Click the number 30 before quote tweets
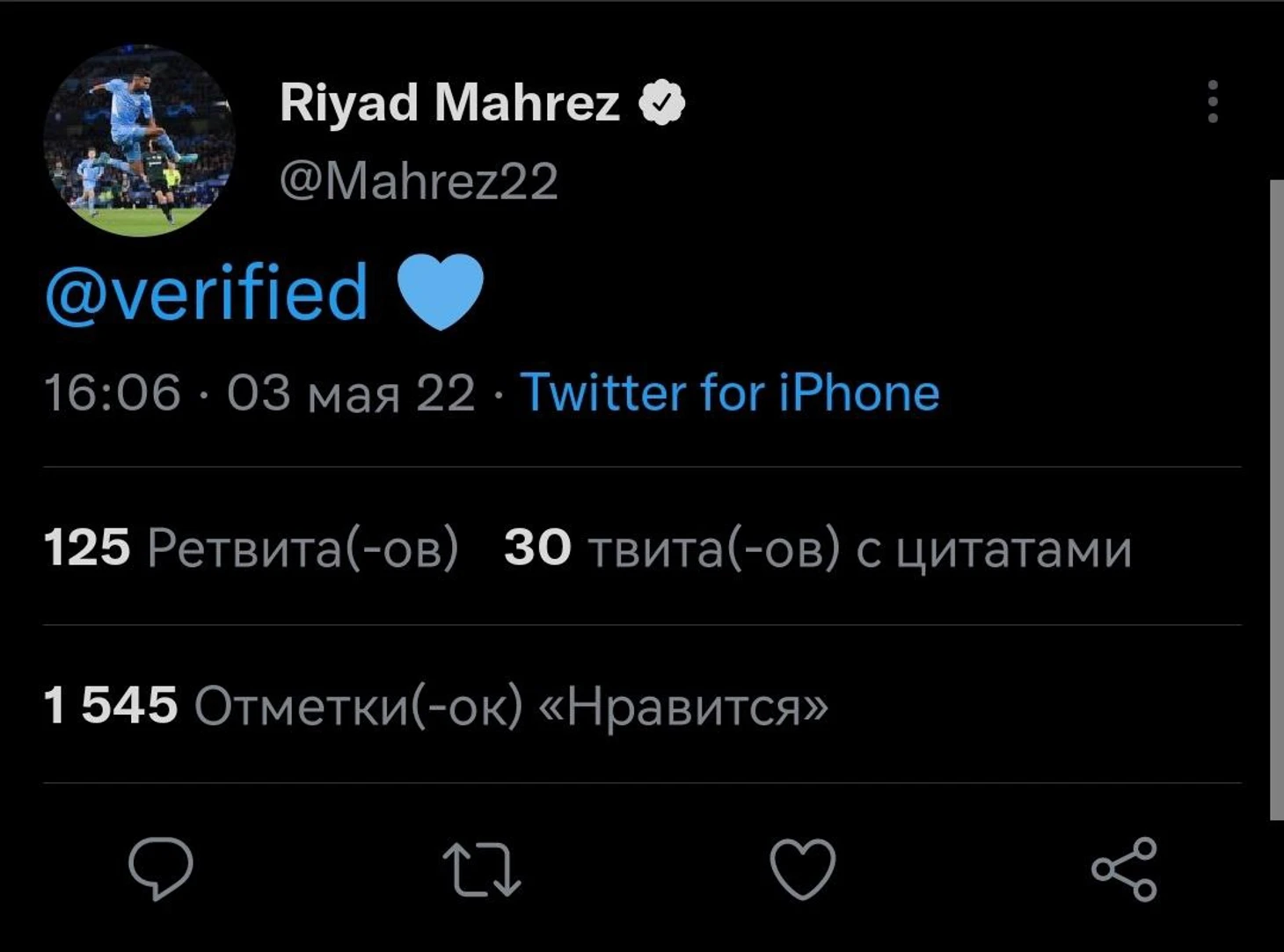 [537, 548]
